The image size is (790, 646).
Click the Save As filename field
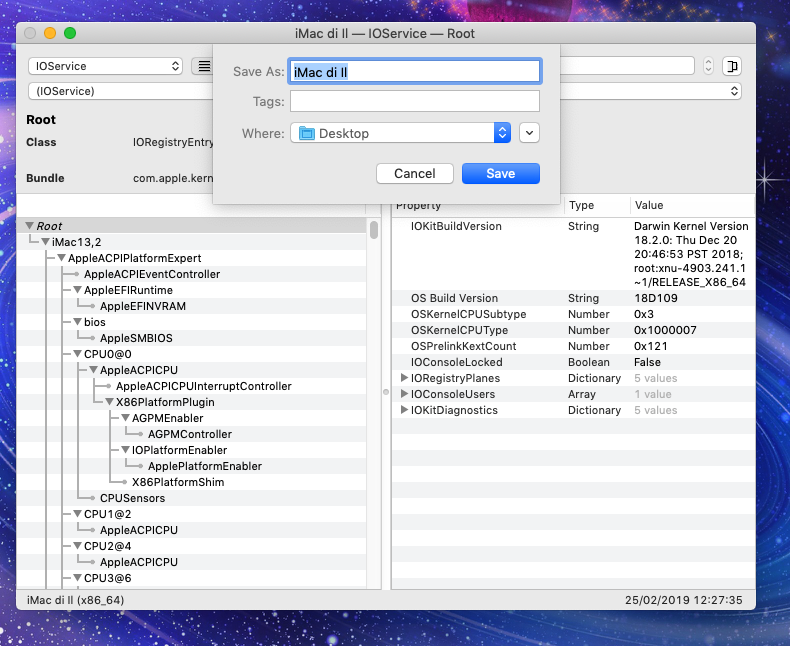(415, 72)
